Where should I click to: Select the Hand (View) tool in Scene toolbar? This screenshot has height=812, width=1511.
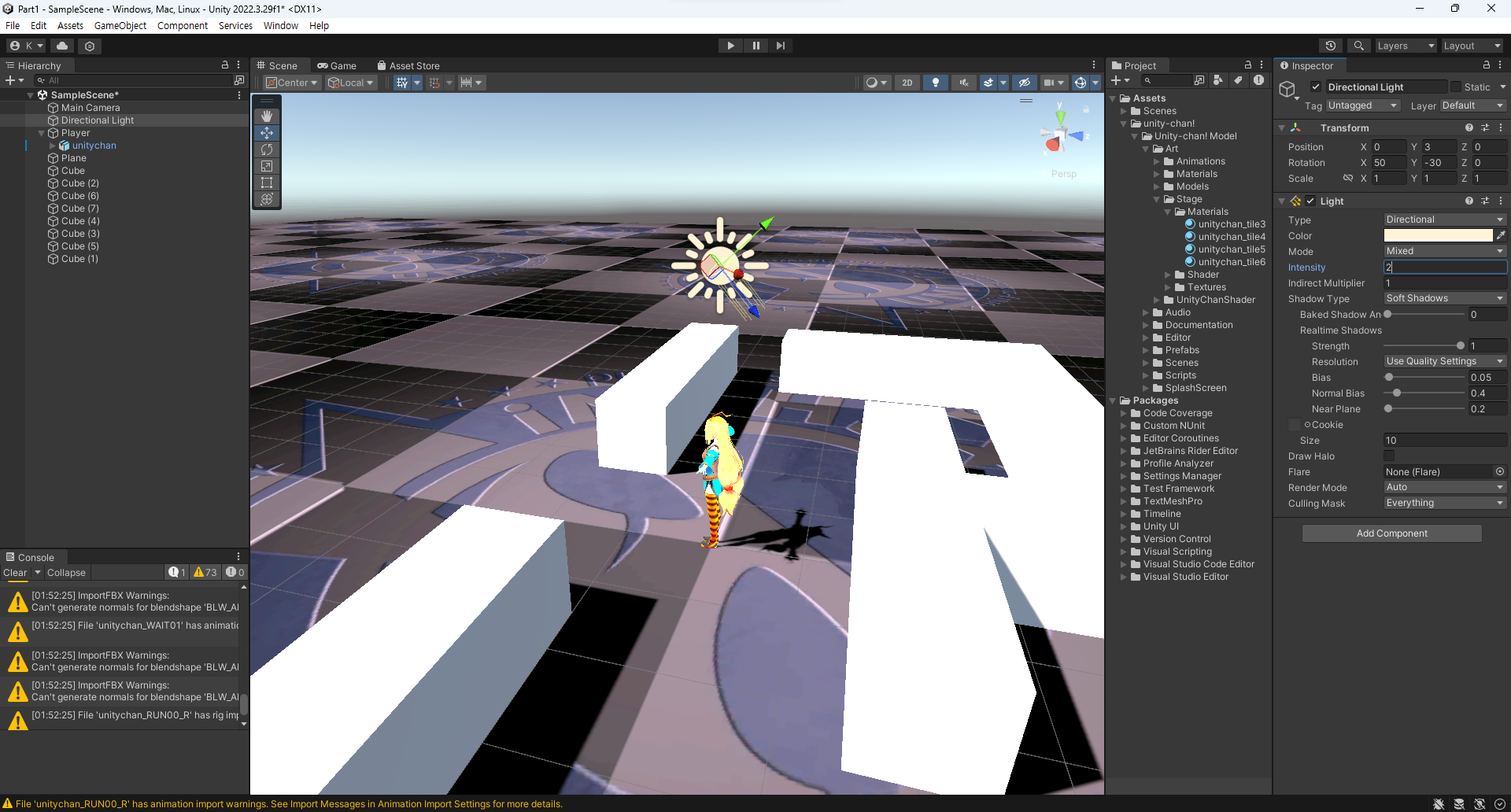pos(267,116)
